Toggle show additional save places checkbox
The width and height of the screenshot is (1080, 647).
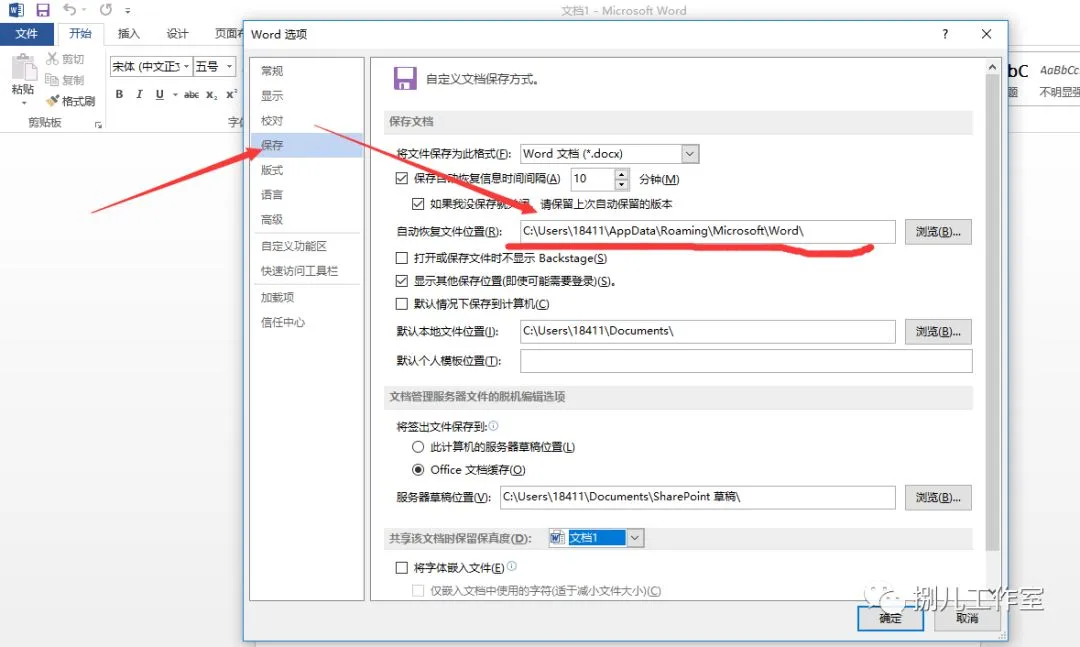[x=402, y=281]
